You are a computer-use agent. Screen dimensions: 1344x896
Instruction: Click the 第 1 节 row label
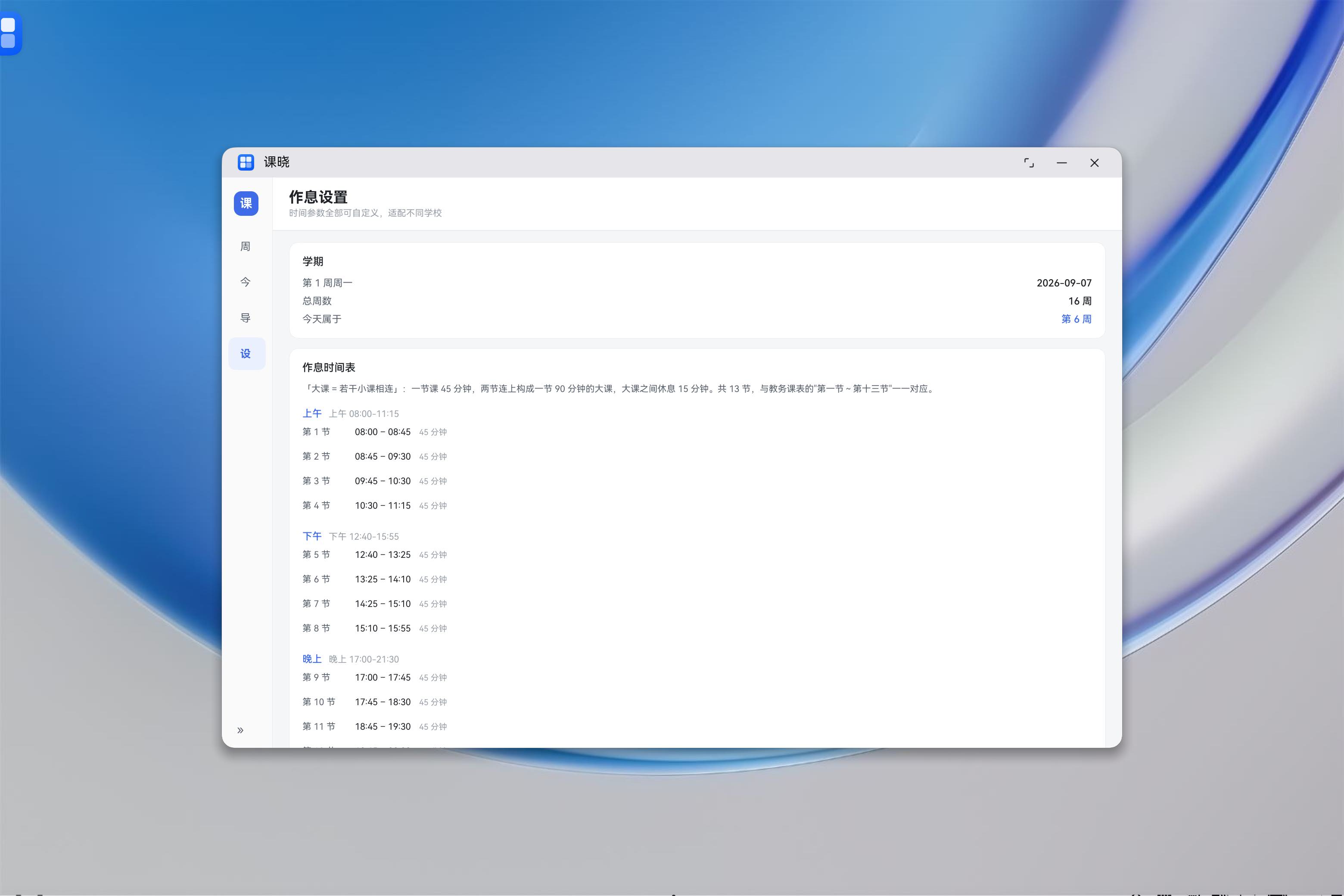(x=317, y=432)
